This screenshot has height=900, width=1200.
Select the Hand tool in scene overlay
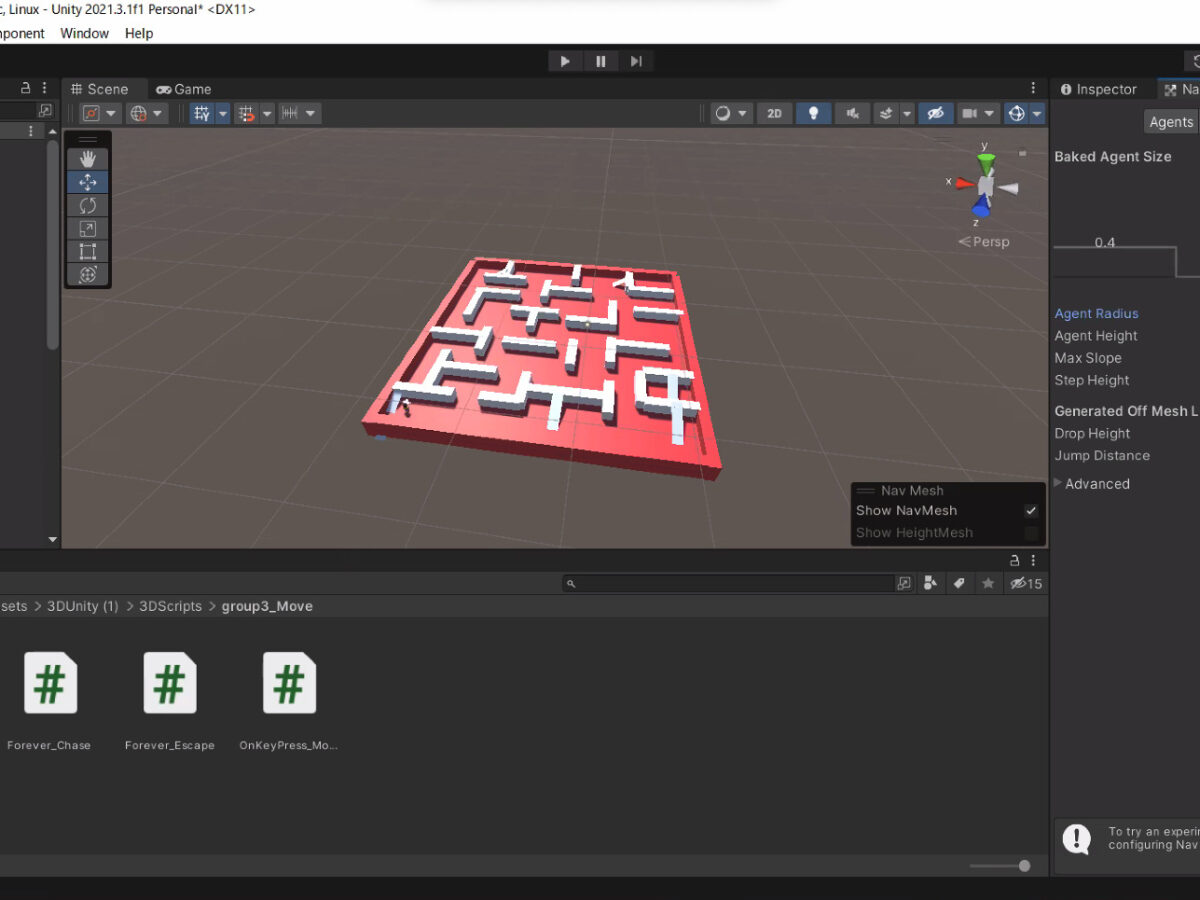[88, 159]
